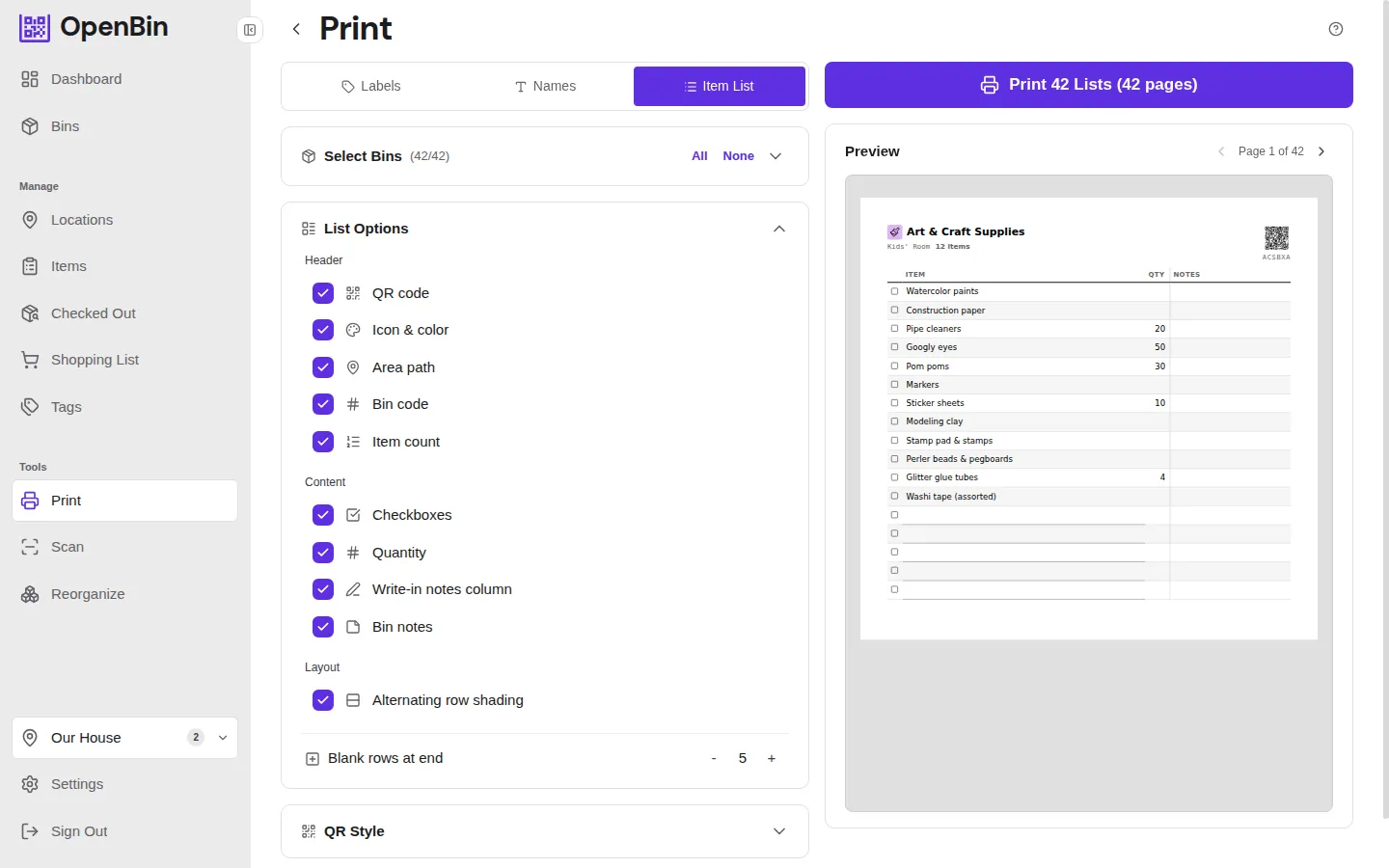
Task: Expand the Select Bins chevron
Action: (x=776, y=156)
